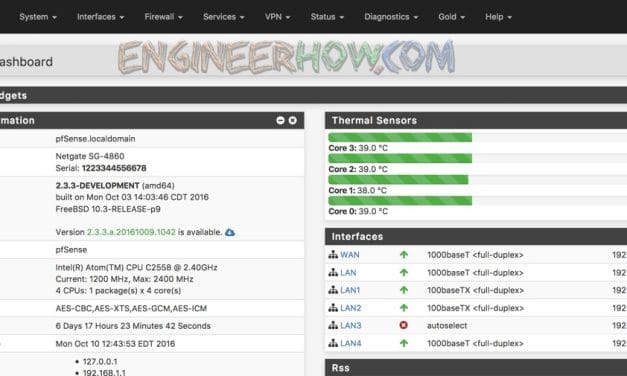Open the Firewall menu
The width and height of the screenshot is (627, 376).
(163, 17)
